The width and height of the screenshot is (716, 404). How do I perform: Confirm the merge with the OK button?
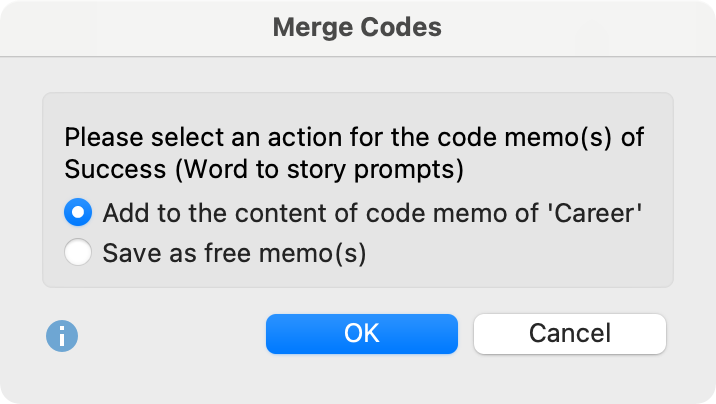click(x=362, y=334)
